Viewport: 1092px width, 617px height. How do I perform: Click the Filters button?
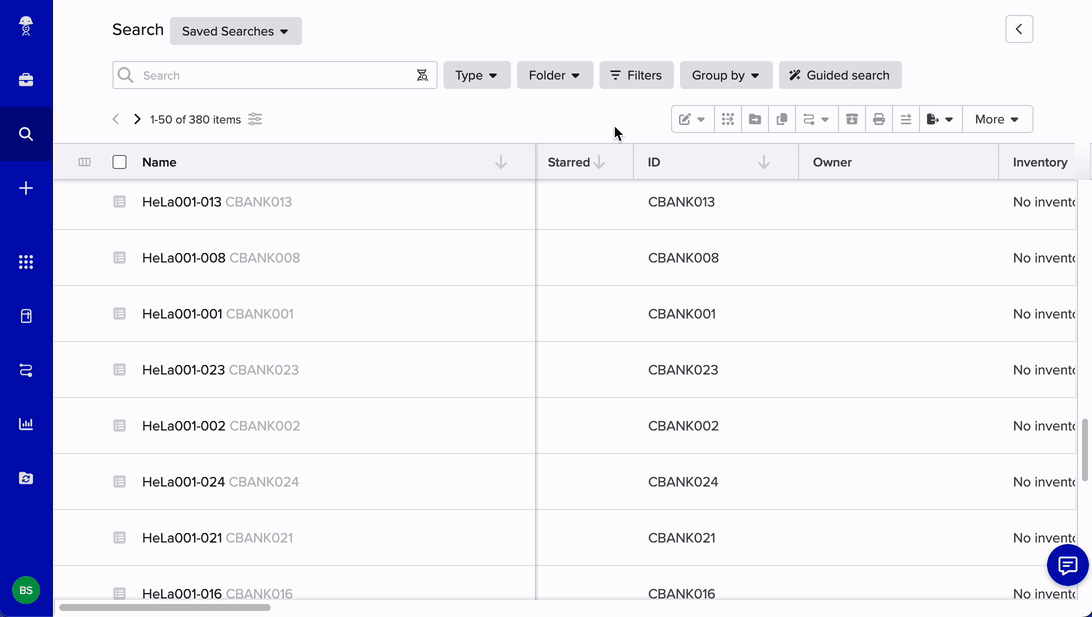tap(637, 75)
